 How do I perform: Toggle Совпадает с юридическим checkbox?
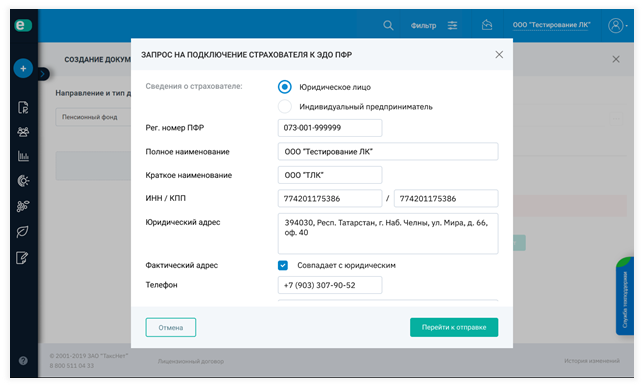click(x=283, y=265)
